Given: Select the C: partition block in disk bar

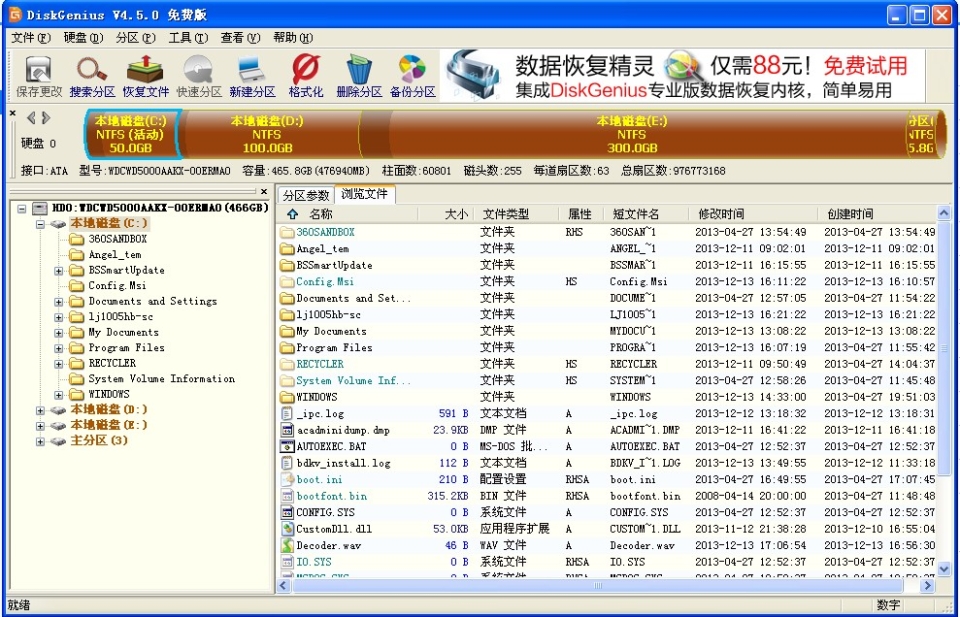Looking at the screenshot, I should [x=130, y=134].
